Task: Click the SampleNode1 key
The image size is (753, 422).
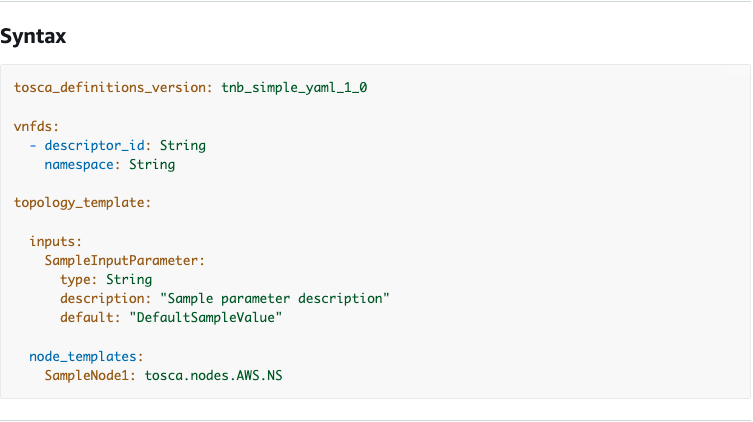Action: pyautogui.click(x=87, y=375)
